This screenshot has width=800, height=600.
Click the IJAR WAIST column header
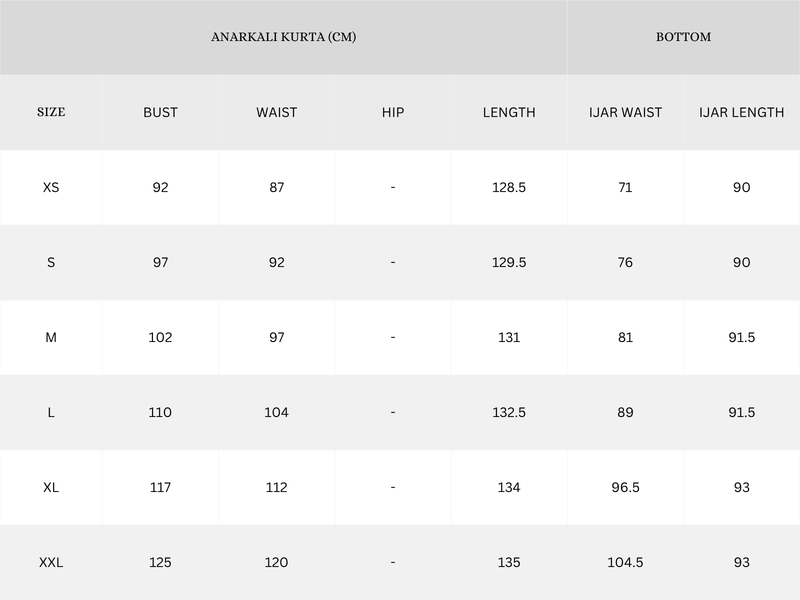(x=625, y=112)
